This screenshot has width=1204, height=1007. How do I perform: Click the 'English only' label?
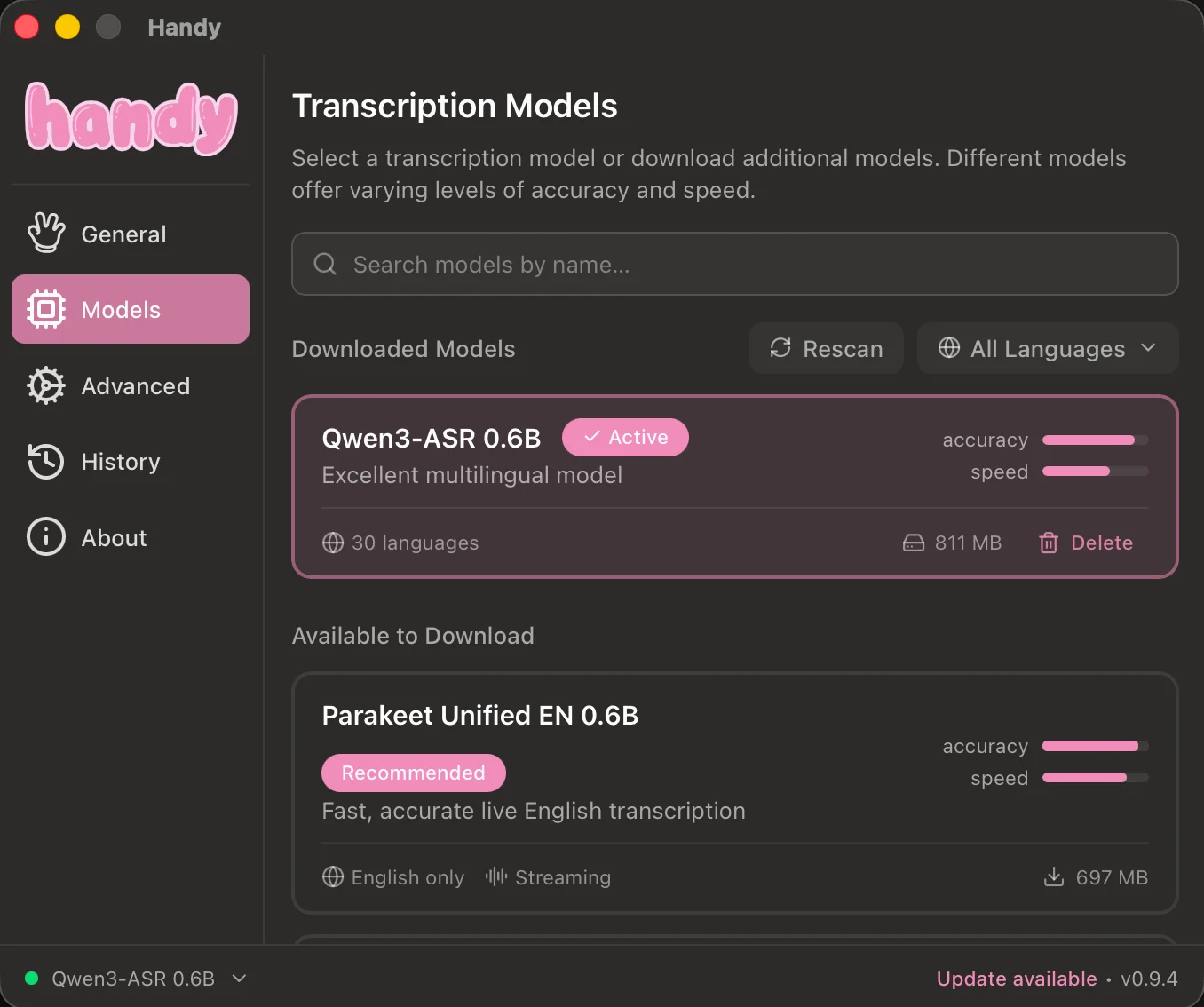408,877
